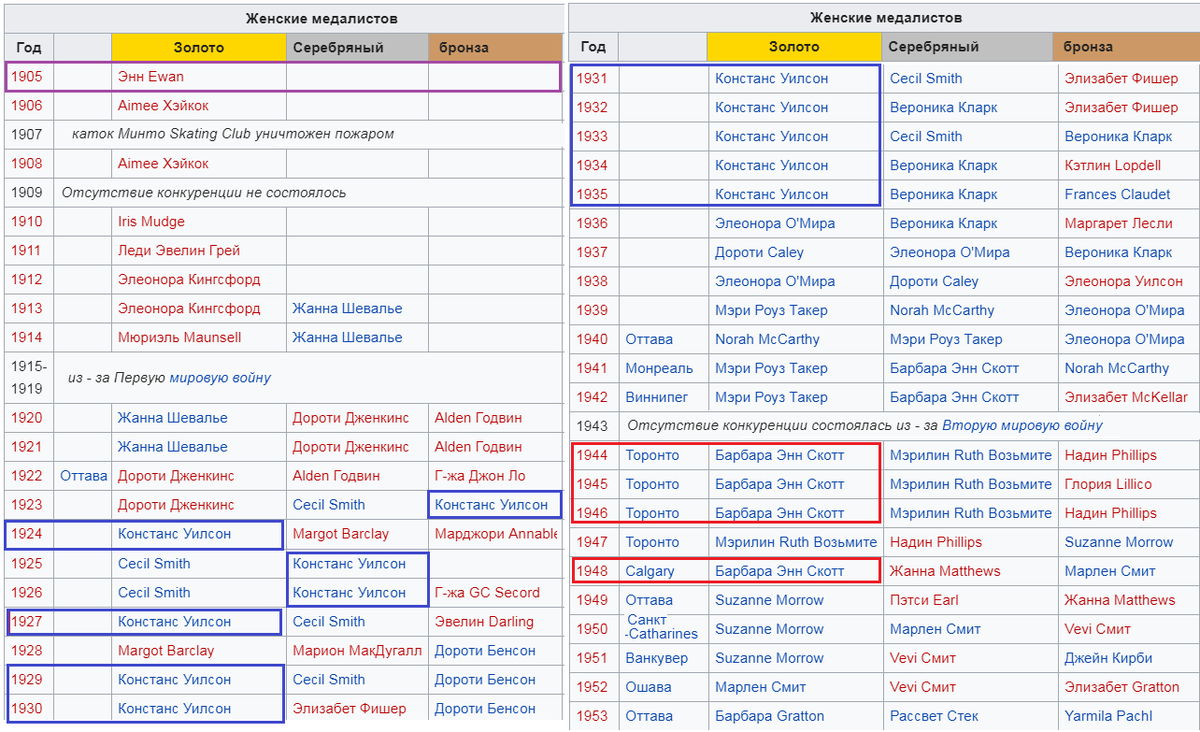The image size is (1200, 732).
Task: Select the Леди Эвелин Грей link
Action: pyautogui.click(x=179, y=250)
